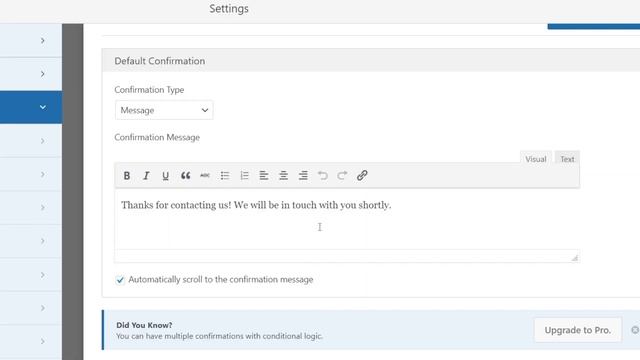Uncheck automatically scroll to confirmation message
This screenshot has height=360, width=640.
click(120, 280)
